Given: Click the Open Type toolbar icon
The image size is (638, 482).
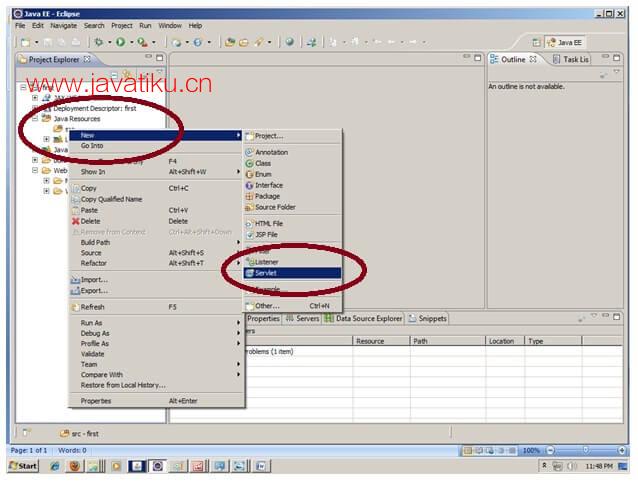Looking at the screenshot, I should (x=230, y=42).
